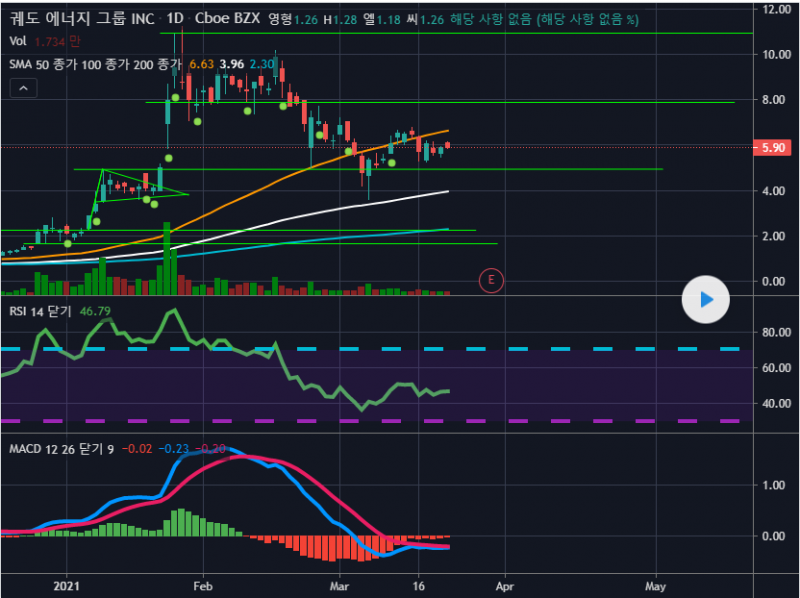Click the MACD histogram value -0.02
The width and height of the screenshot is (800, 598).
(x=137, y=449)
